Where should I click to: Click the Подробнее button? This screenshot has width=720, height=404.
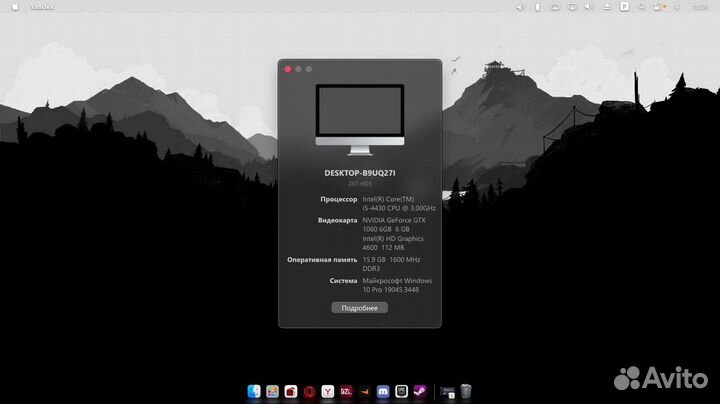pyautogui.click(x=360, y=308)
